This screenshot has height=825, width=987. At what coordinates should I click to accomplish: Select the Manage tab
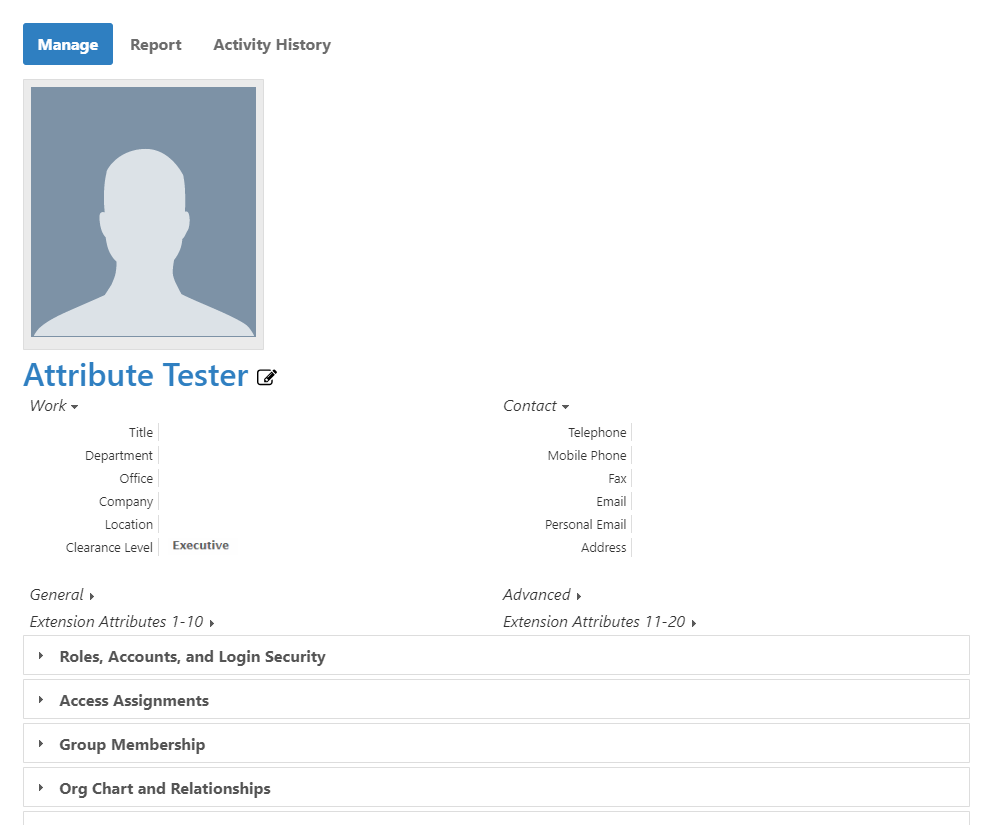(x=67, y=44)
